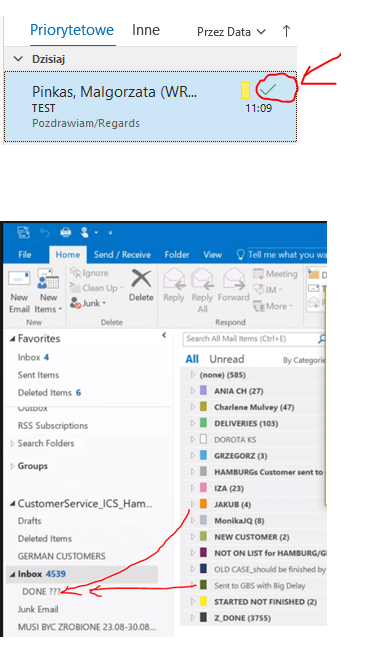The width and height of the screenshot is (391, 660).
Task: Switch to the Inne tab
Action: coord(146,30)
